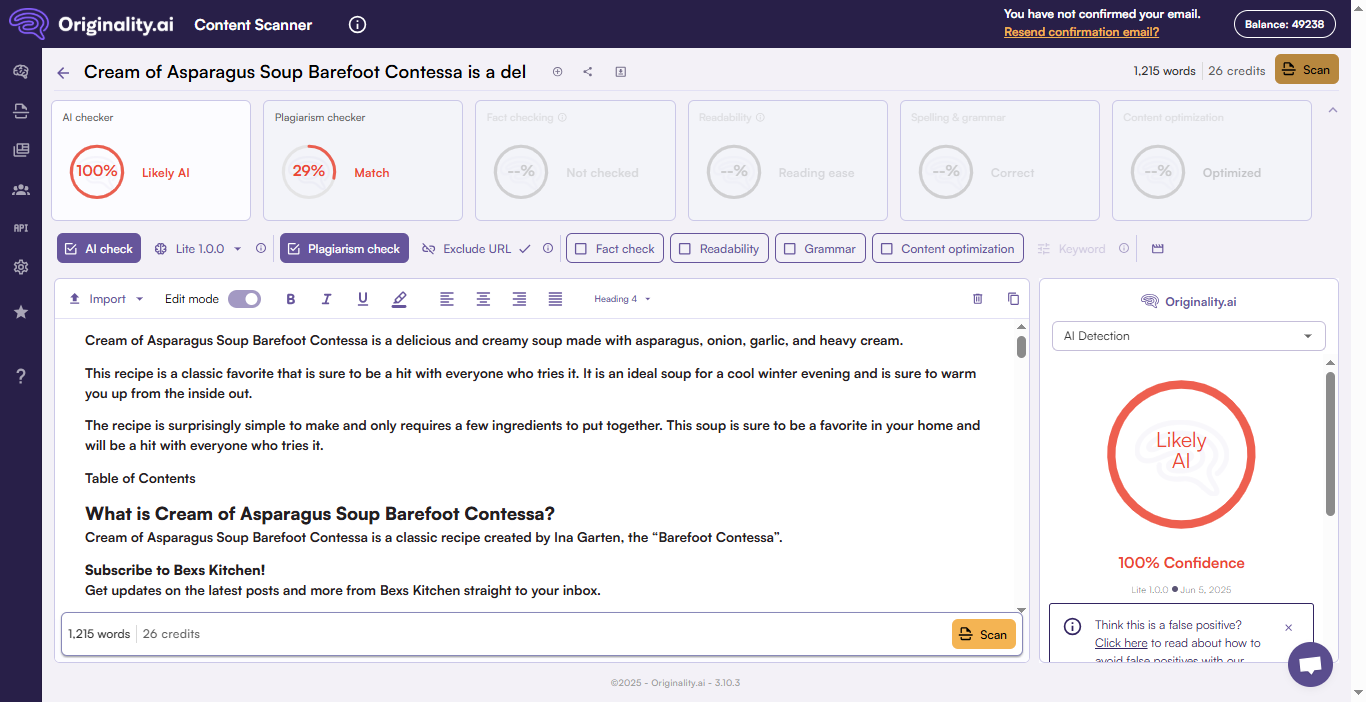1366x702 pixels.
Task: Open the library icon in the left sidebar
Action: [x=20, y=150]
